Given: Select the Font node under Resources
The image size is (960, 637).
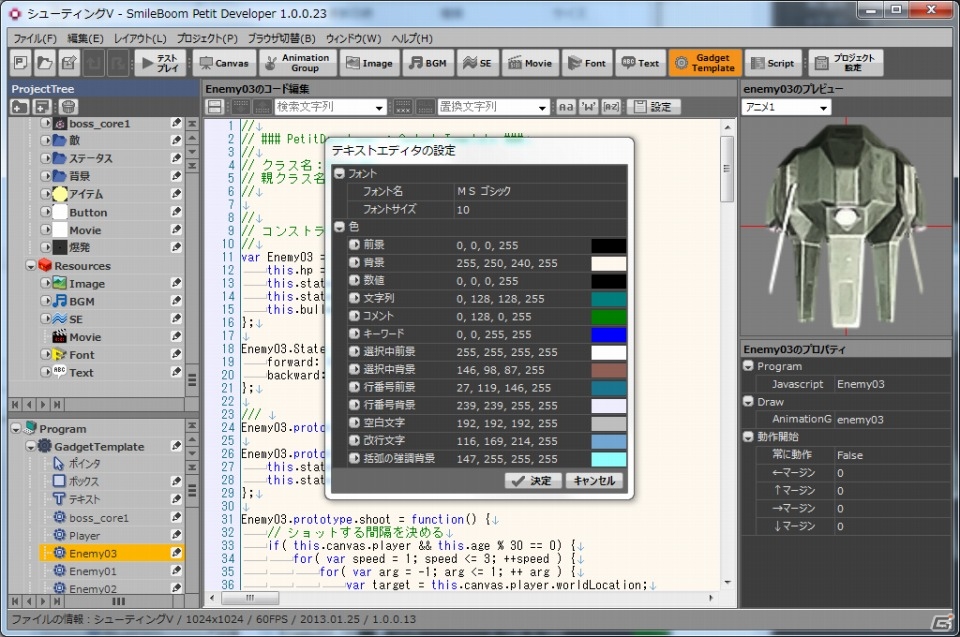Looking at the screenshot, I should 81,355.
